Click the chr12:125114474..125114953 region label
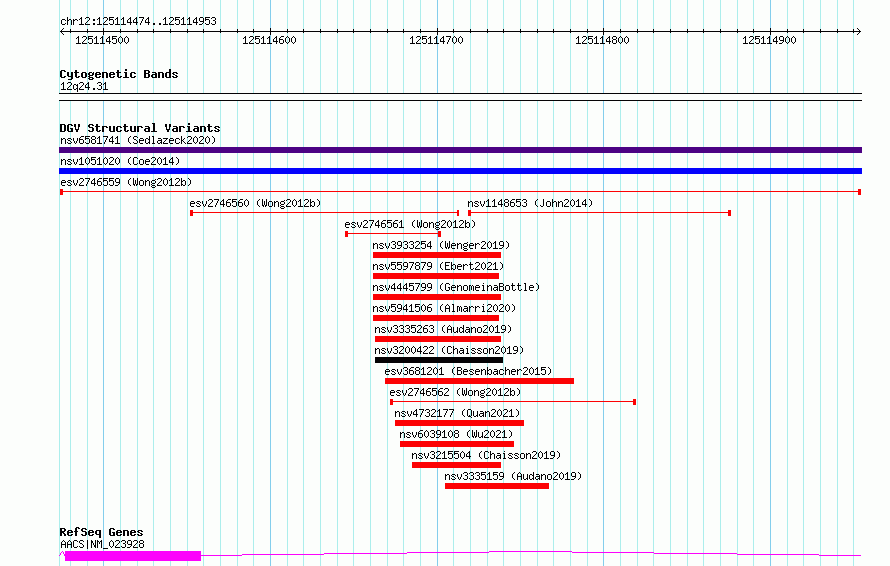Image resolution: width=890 pixels, height=566 pixels. 138,21
